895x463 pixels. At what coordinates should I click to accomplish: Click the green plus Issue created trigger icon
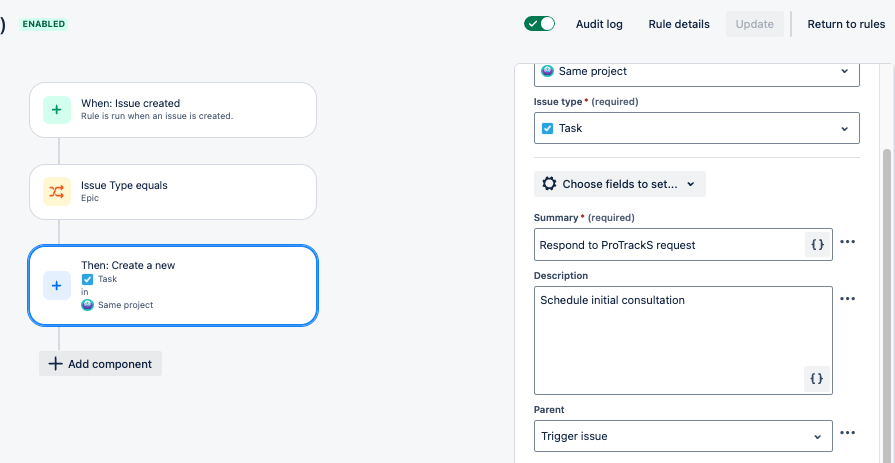pyautogui.click(x=57, y=110)
